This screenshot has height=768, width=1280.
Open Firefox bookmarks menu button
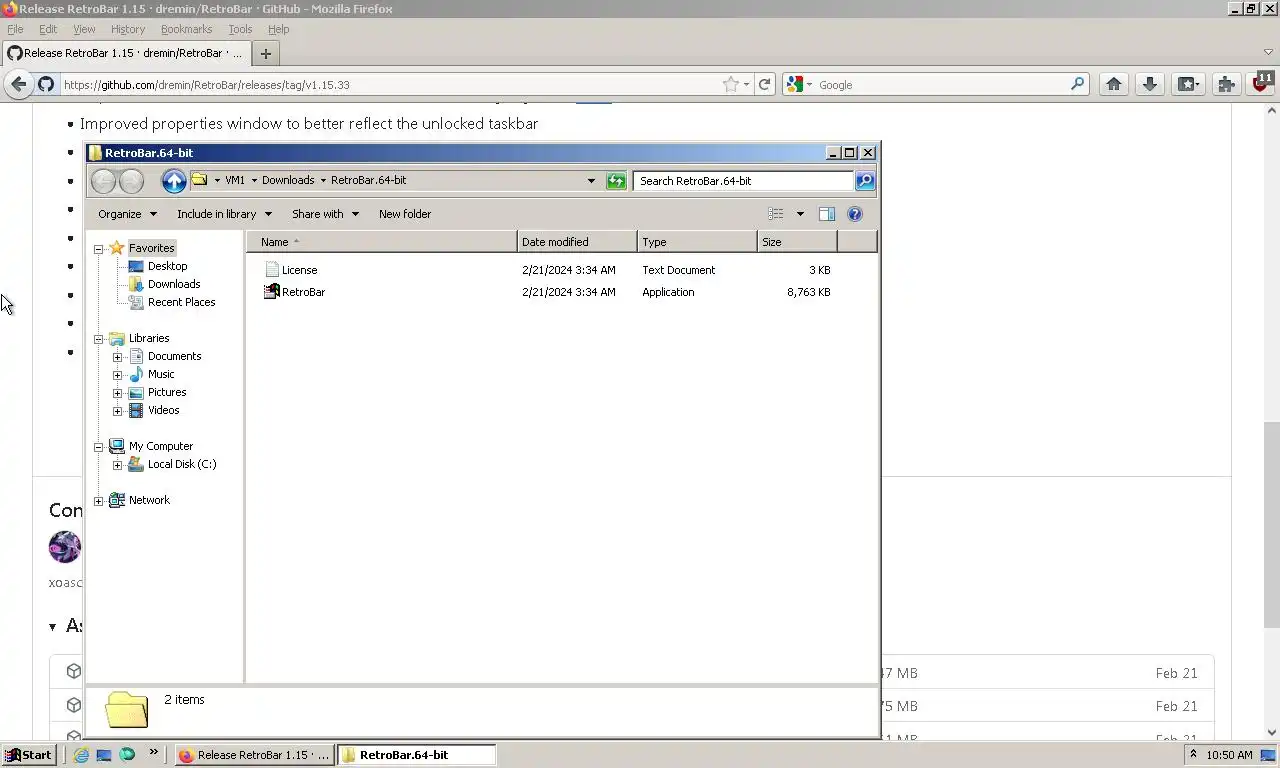click(x=1188, y=85)
